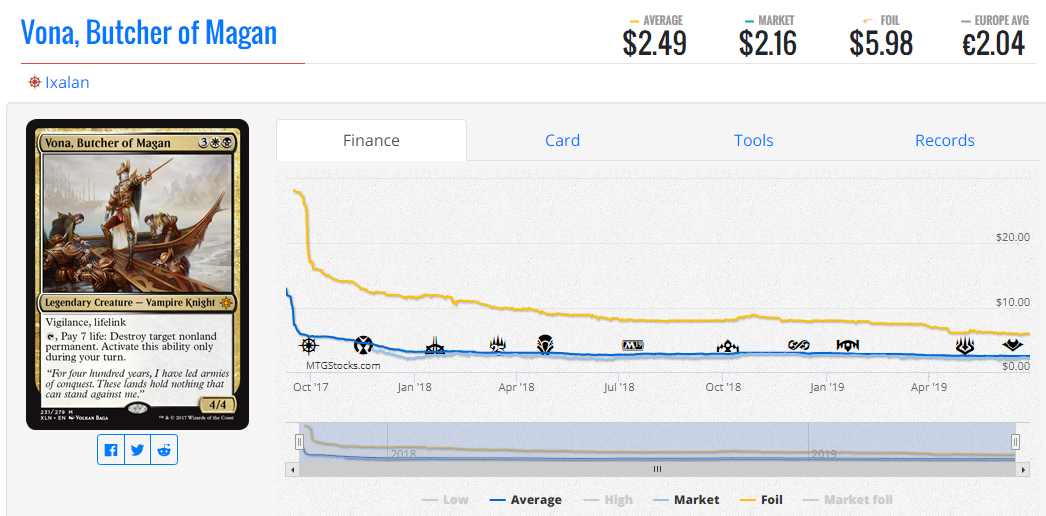Click the Masters 25 set marker on chart
This screenshot has width=1046, height=516.
click(x=498, y=345)
